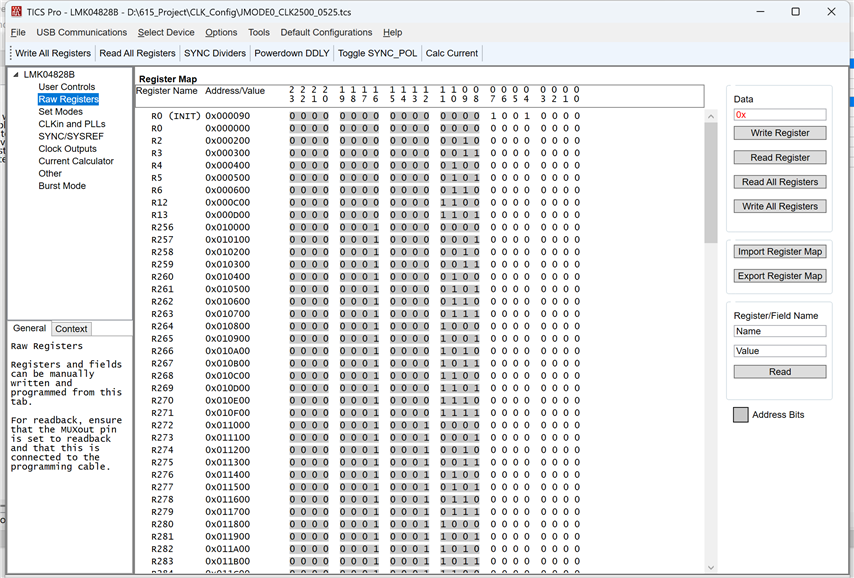Select Other in the tree
854x578 pixels.
tap(50, 173)
